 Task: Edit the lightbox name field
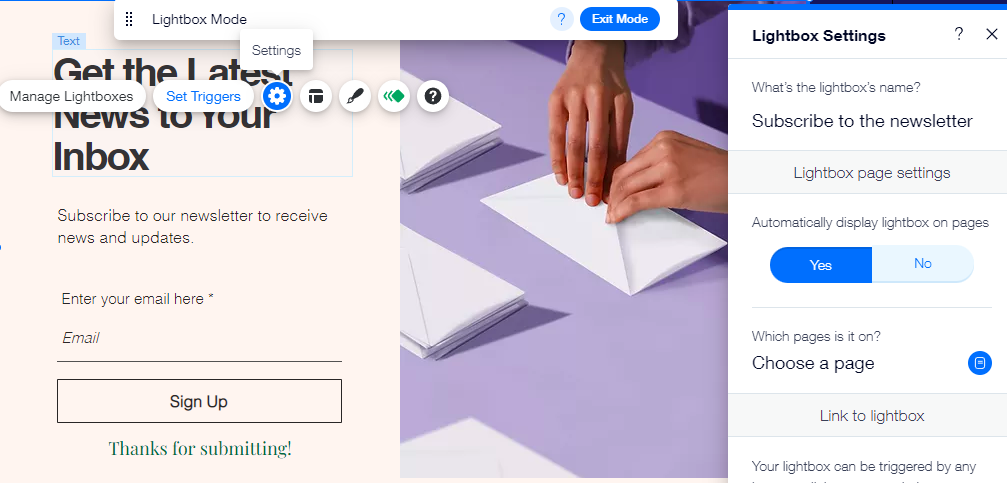coord(863,121)
